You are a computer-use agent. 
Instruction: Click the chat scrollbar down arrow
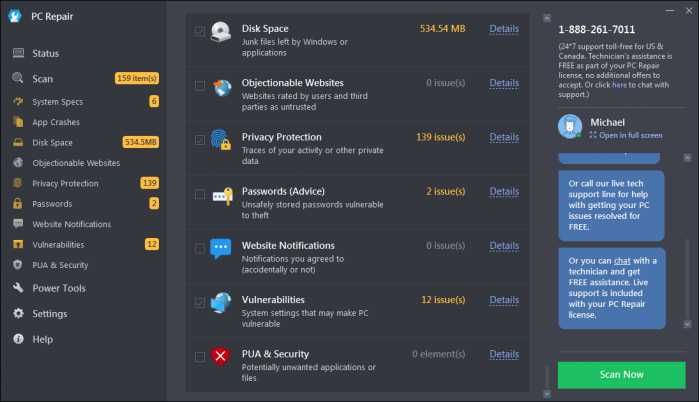pyautogui.click(x=687, y=324)
